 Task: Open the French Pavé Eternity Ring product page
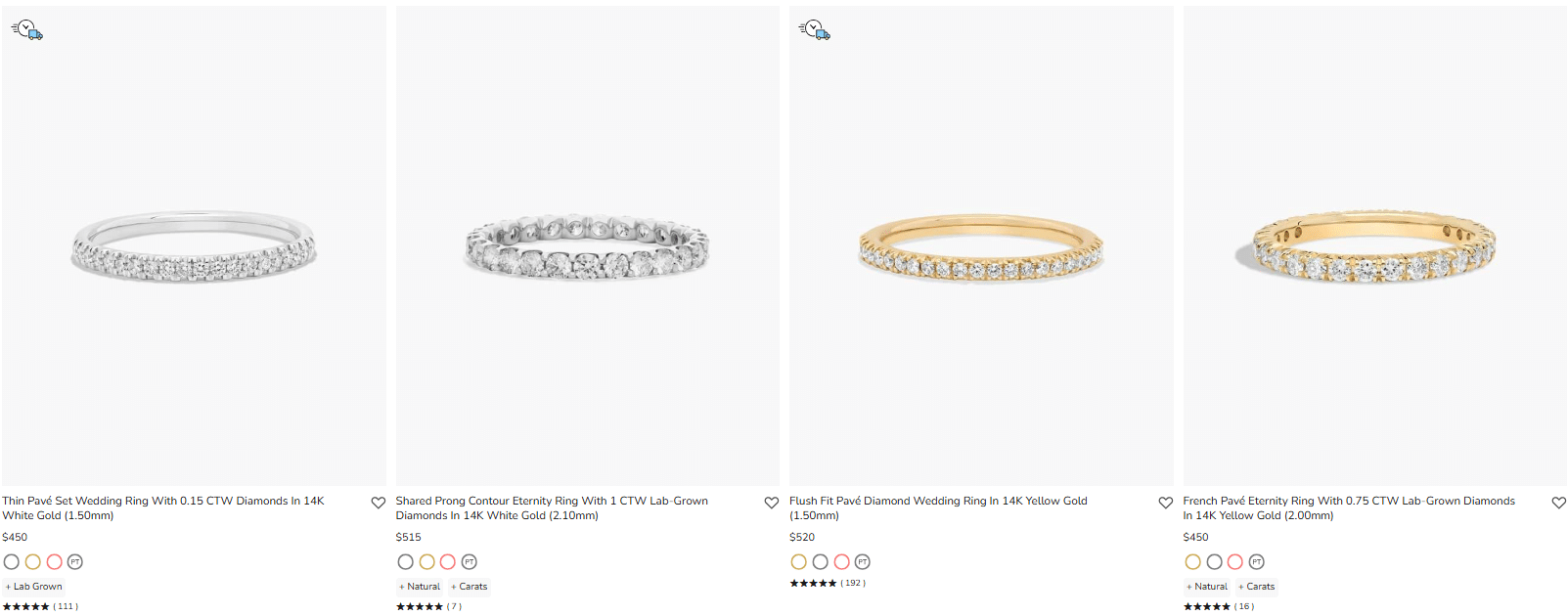pyautogui.click(x=1348, y=507)
